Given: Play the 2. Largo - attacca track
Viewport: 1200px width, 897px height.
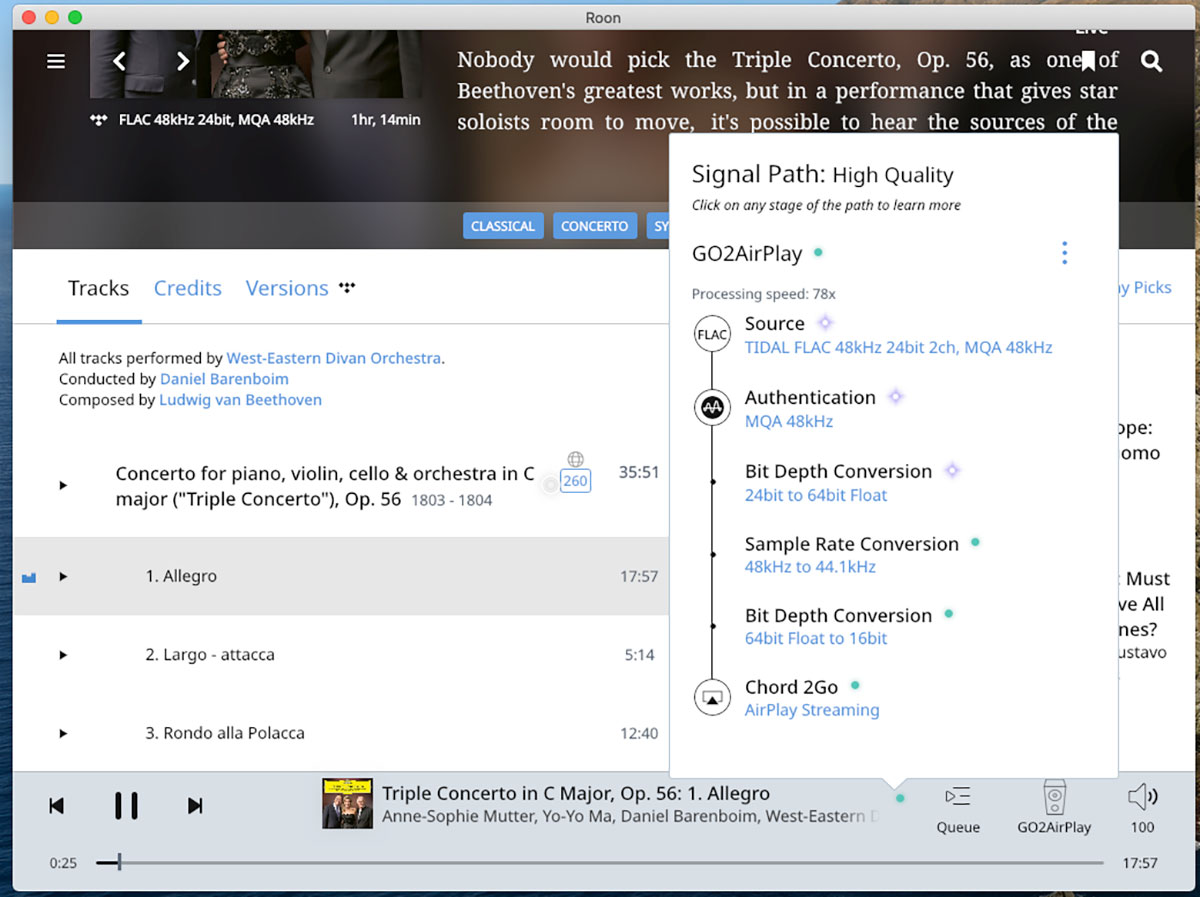Looking at the screenshot, I should 63,655.
